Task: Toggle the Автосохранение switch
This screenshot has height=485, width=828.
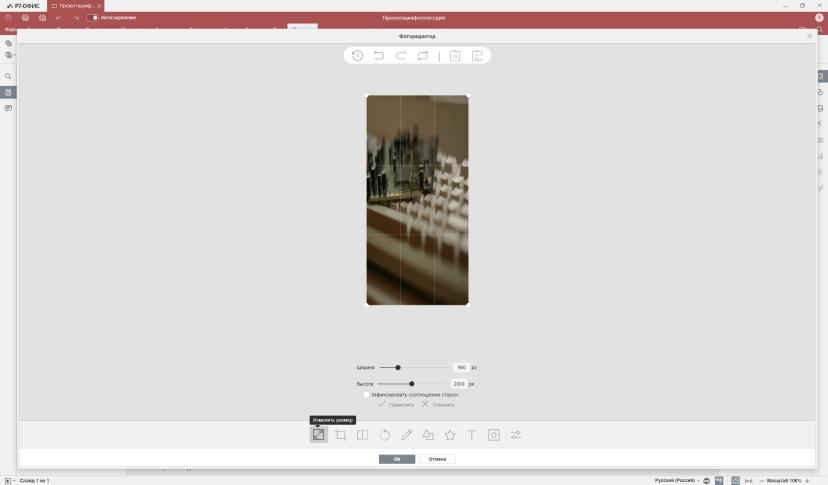Action: click(x=92, y=18)
